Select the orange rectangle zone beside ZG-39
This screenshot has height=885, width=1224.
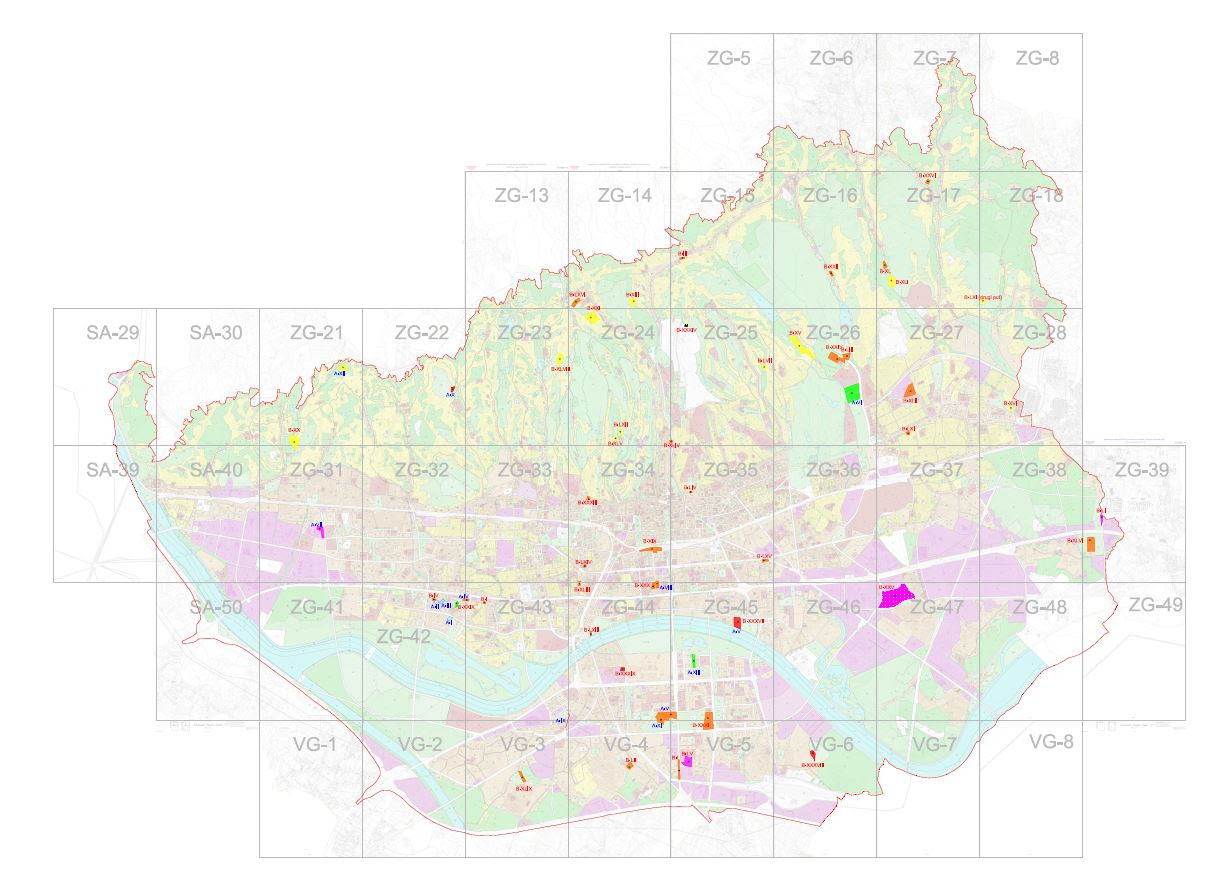pos(1091,544)
